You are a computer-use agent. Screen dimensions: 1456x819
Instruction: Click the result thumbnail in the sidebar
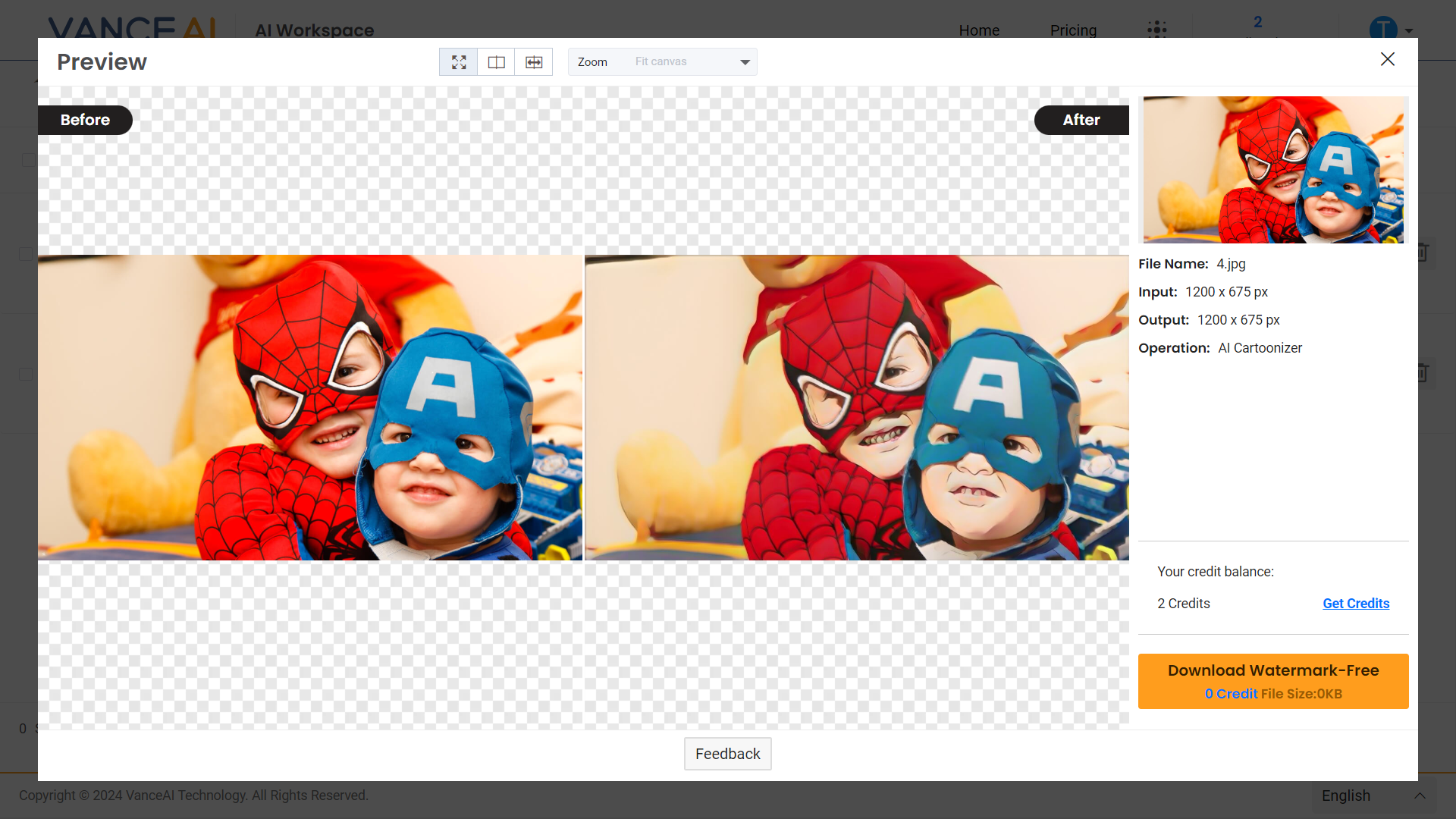click(x=1273, y=170)
